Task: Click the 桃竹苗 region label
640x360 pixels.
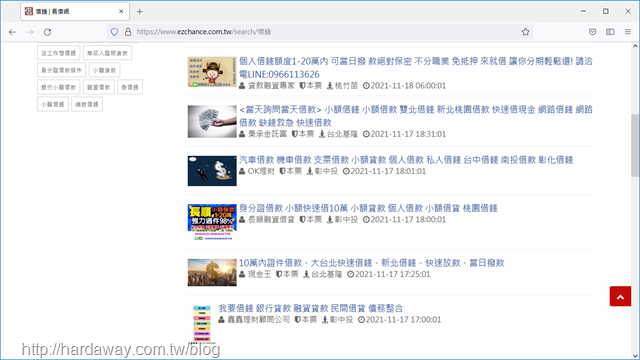Action: coord(346,86)
